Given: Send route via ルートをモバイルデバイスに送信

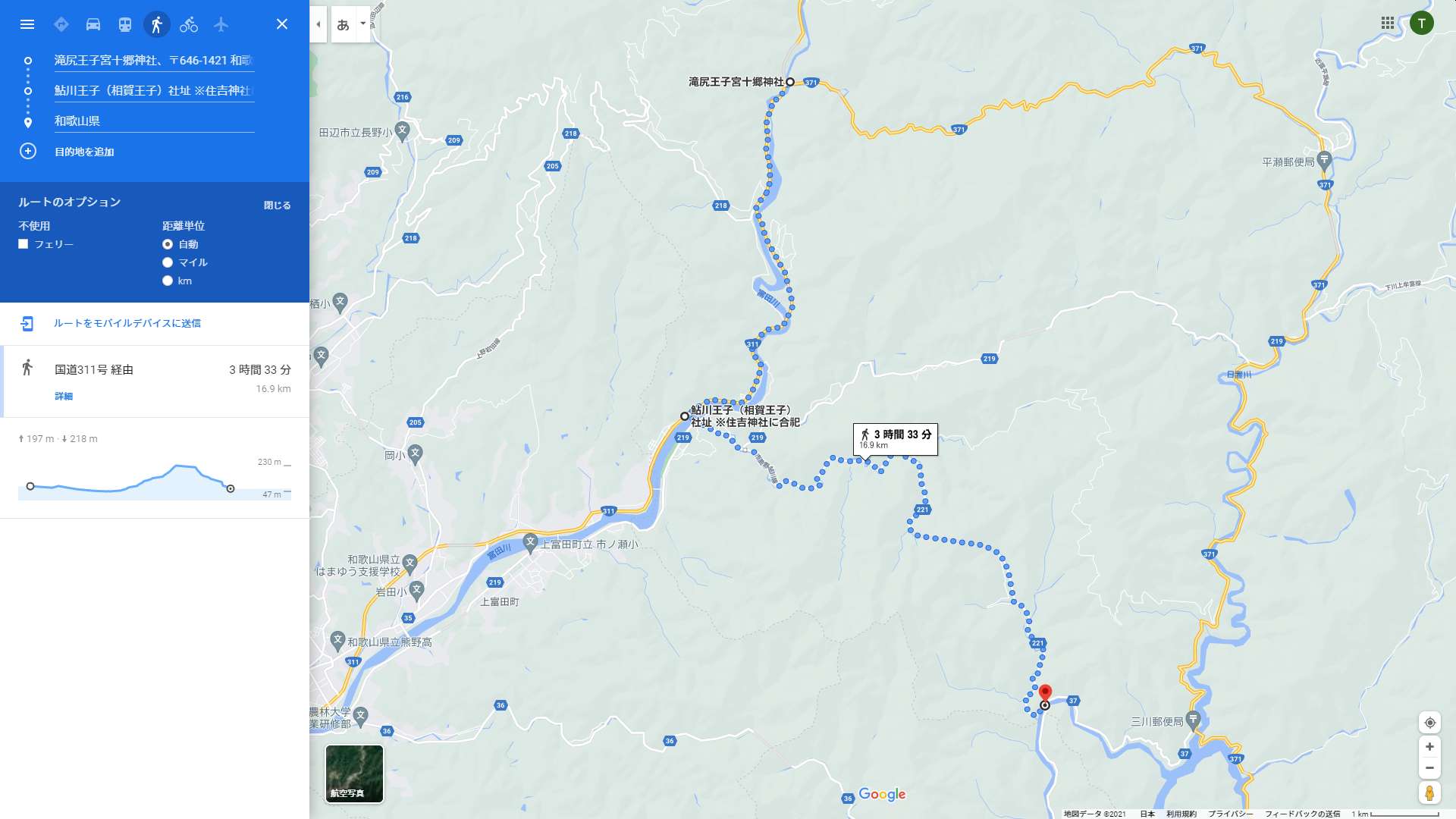Looking at the screenshot, I should [x=127, y=323].
